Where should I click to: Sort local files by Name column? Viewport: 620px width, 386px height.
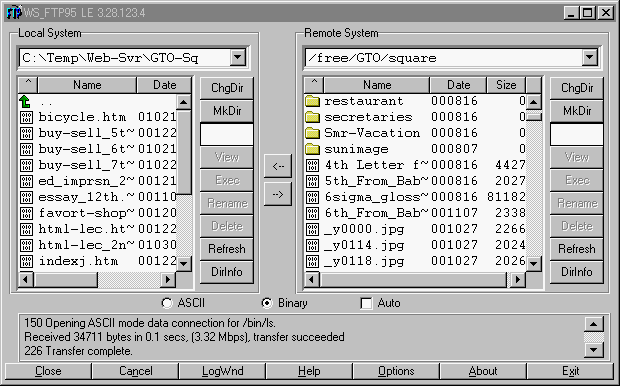(x=87, y=85)
